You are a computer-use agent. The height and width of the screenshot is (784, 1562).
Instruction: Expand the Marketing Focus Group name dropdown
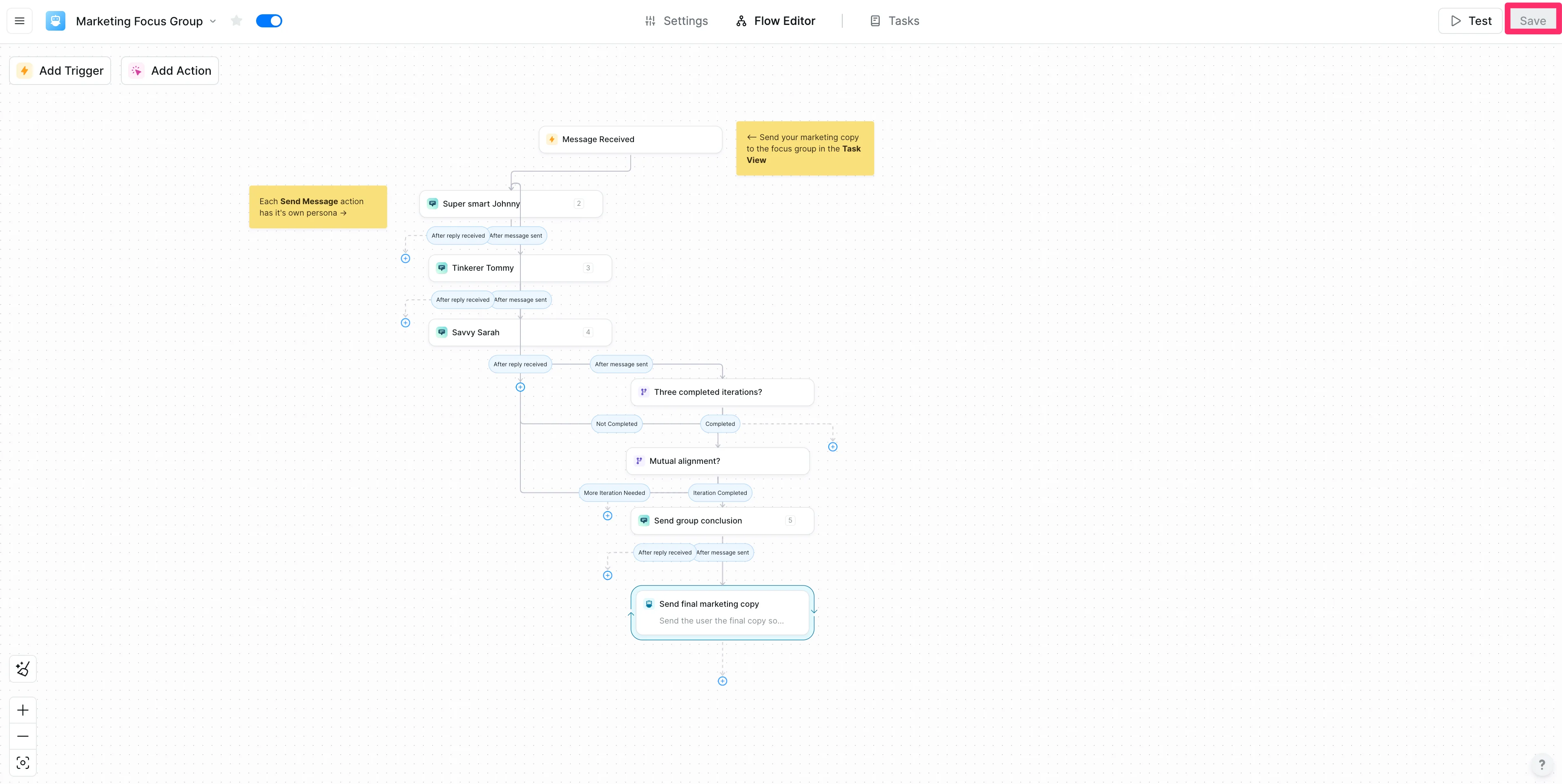coord(213,21)
